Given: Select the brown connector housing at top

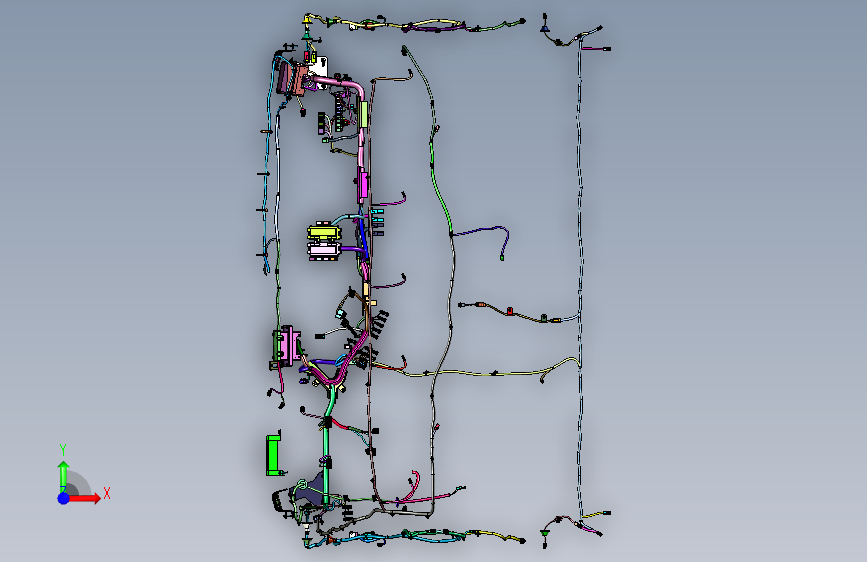Looking at the screenshot, I should tap(299, 80).
